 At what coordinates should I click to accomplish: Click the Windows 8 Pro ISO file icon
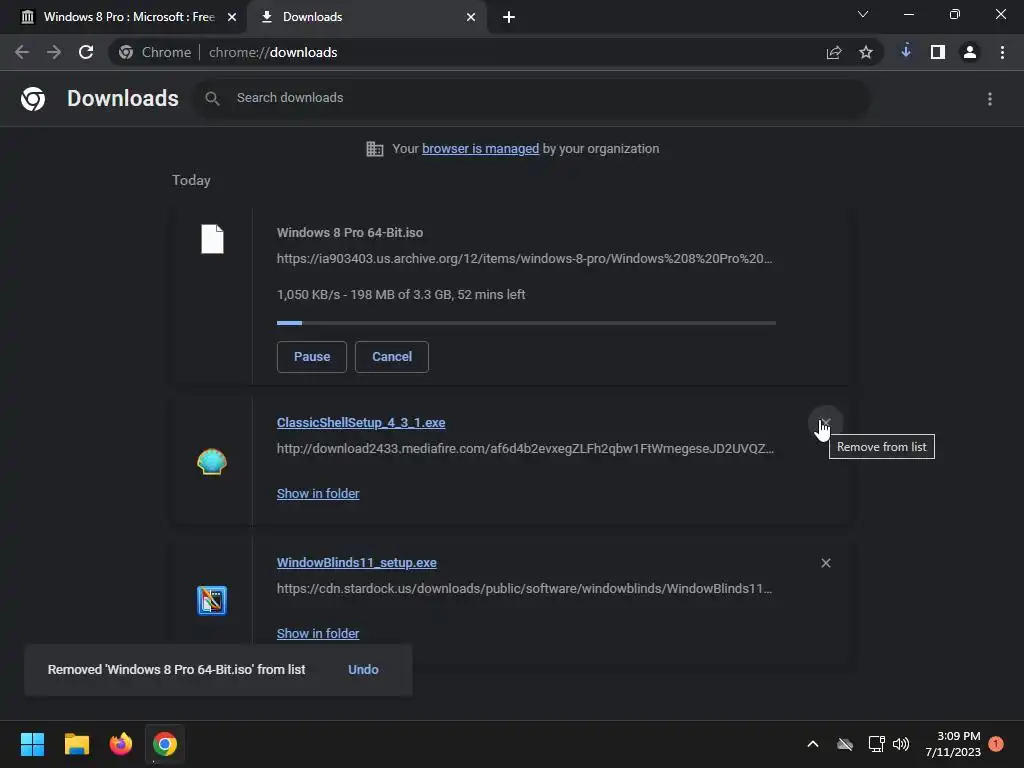(212, 239)
